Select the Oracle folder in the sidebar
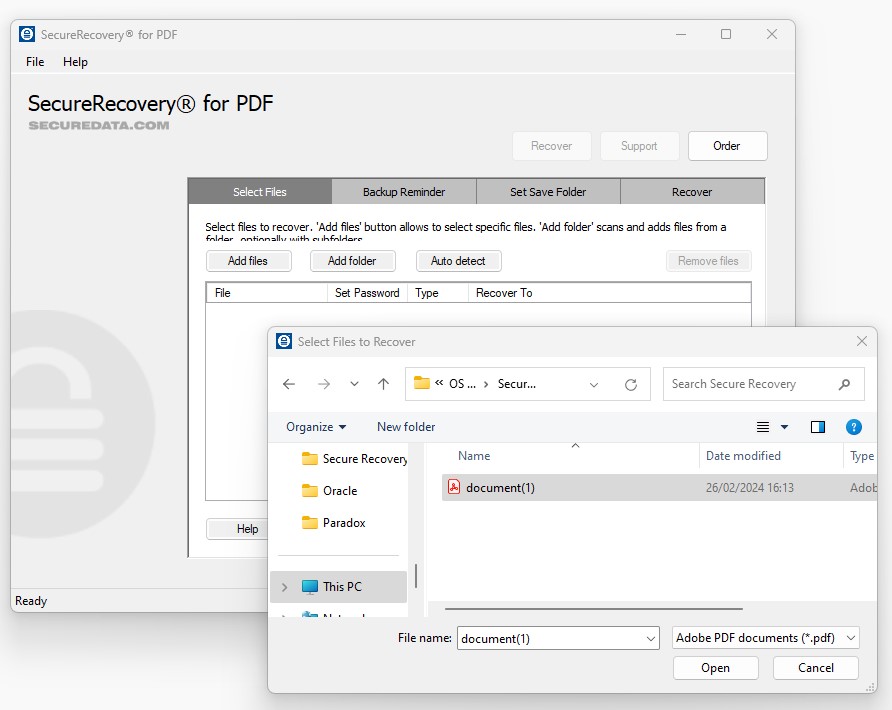The image size is (892, 710). click(339, 491)
